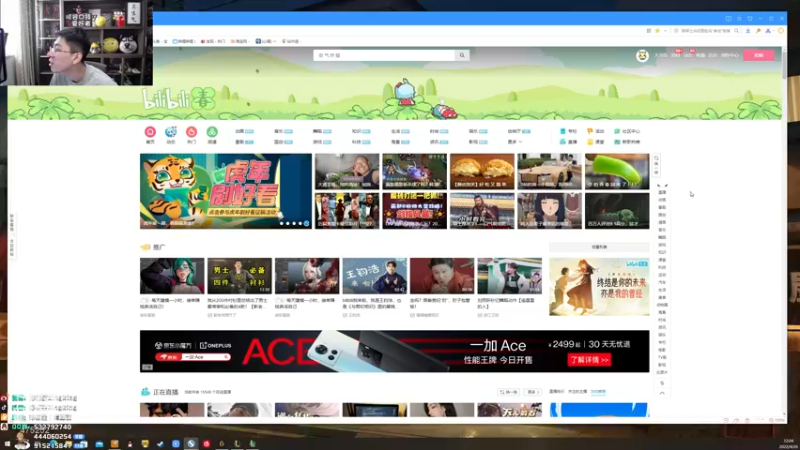The image size is (800, 450).
Task: Open the browser downloads icon
Action: [x=748, y=31]
